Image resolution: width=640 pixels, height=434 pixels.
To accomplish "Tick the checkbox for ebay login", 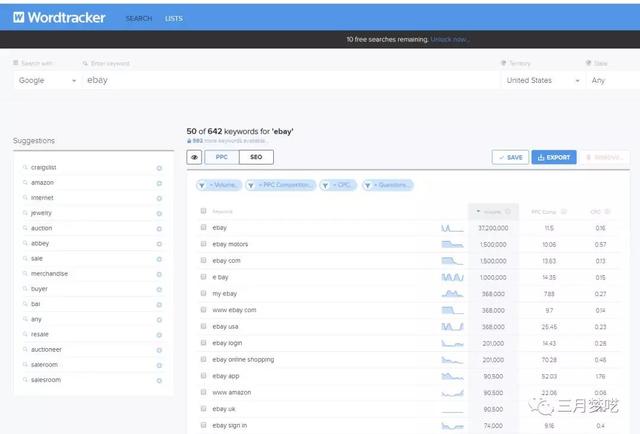I will tap(203, 343).
